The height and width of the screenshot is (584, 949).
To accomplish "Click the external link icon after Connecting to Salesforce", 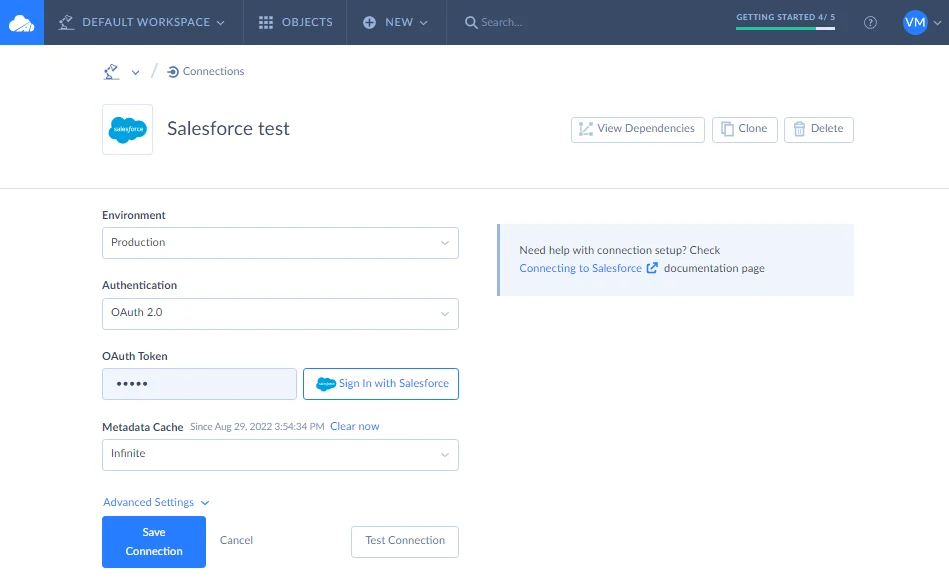I will (652, 267).
